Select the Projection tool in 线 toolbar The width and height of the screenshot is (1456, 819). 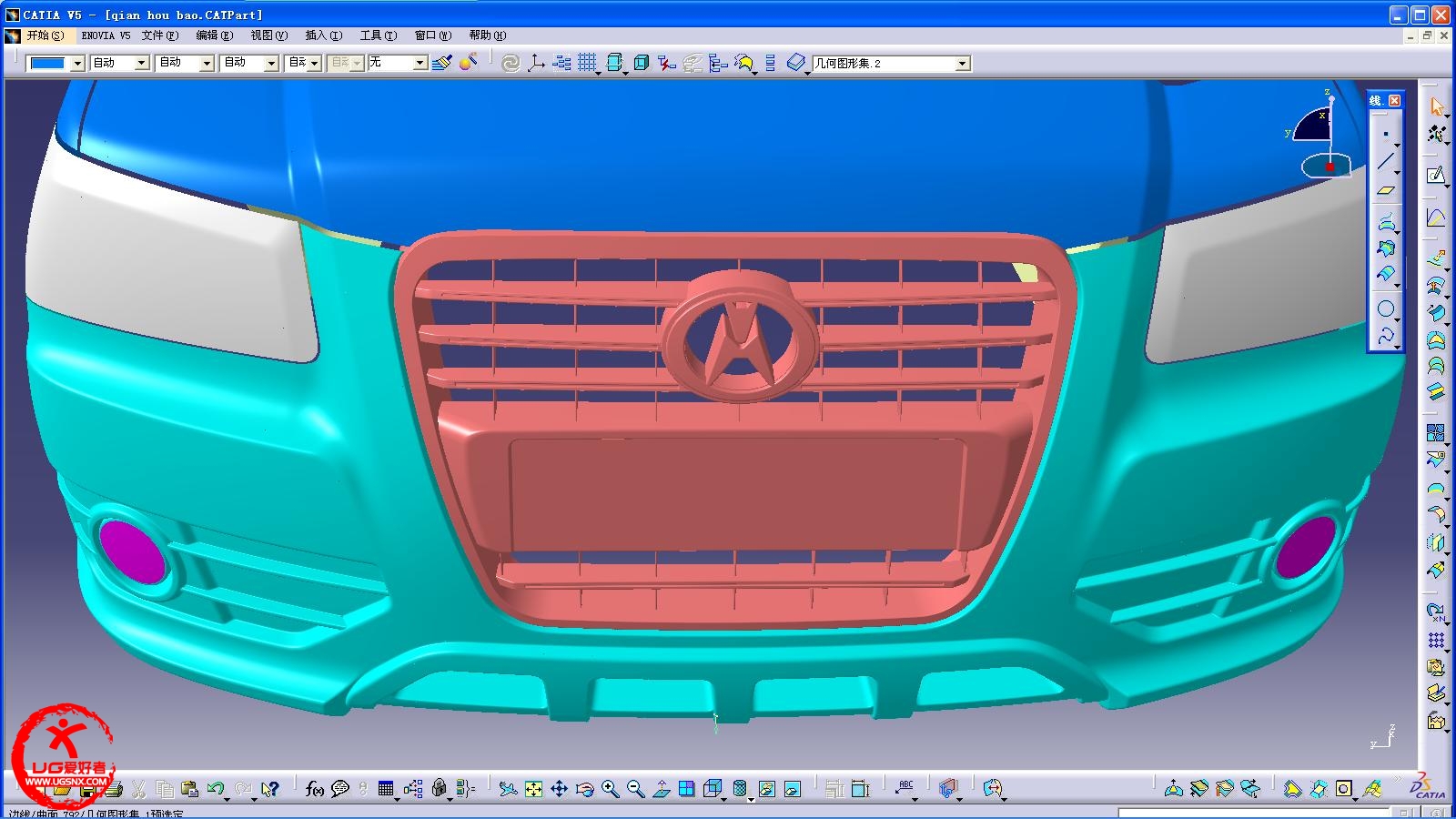click(x=1386, y=223)
